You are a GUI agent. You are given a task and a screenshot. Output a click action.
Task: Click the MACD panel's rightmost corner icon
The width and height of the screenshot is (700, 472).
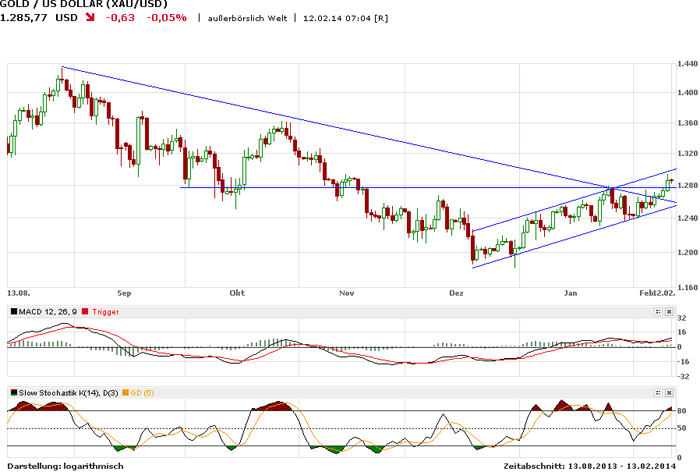[670, 312]
